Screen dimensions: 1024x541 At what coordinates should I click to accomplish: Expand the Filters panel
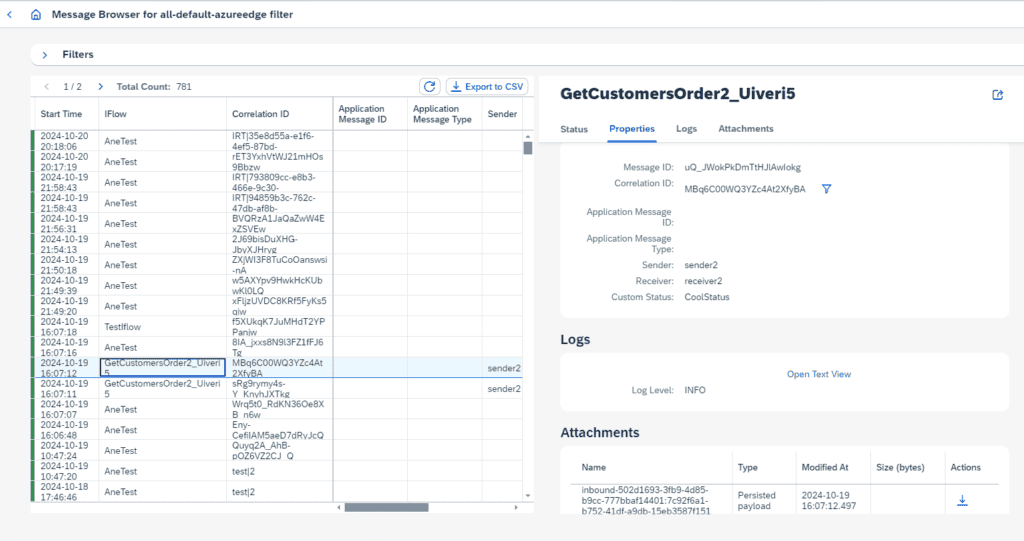tap(44, 55)
